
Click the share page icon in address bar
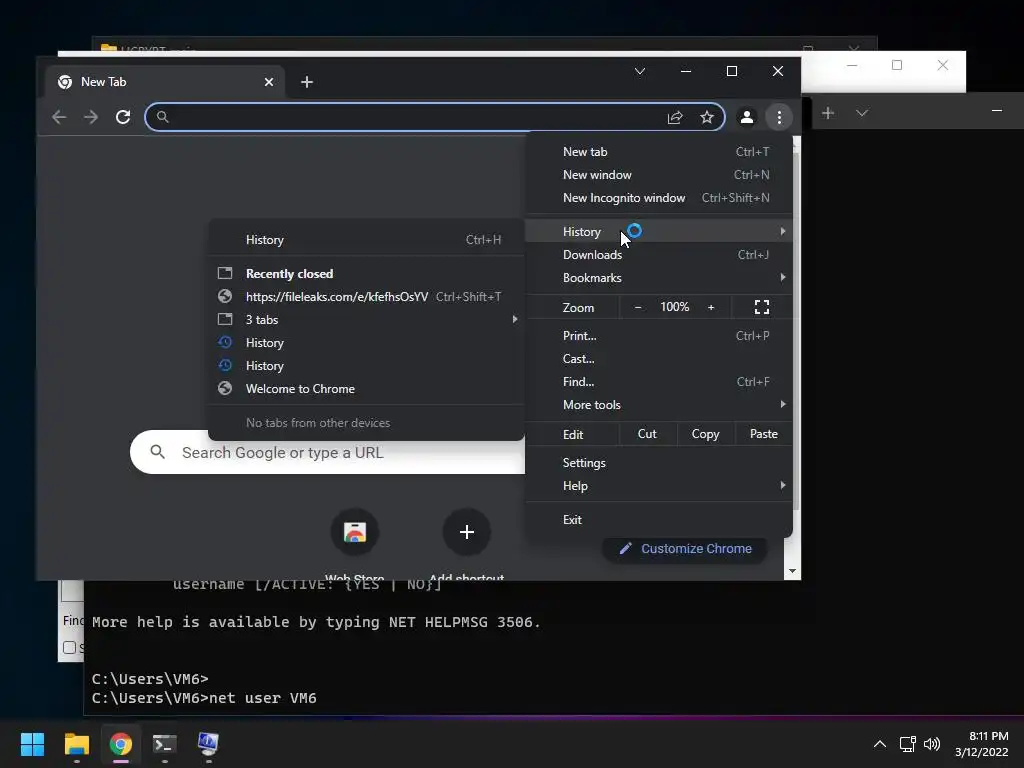[675, 117]
